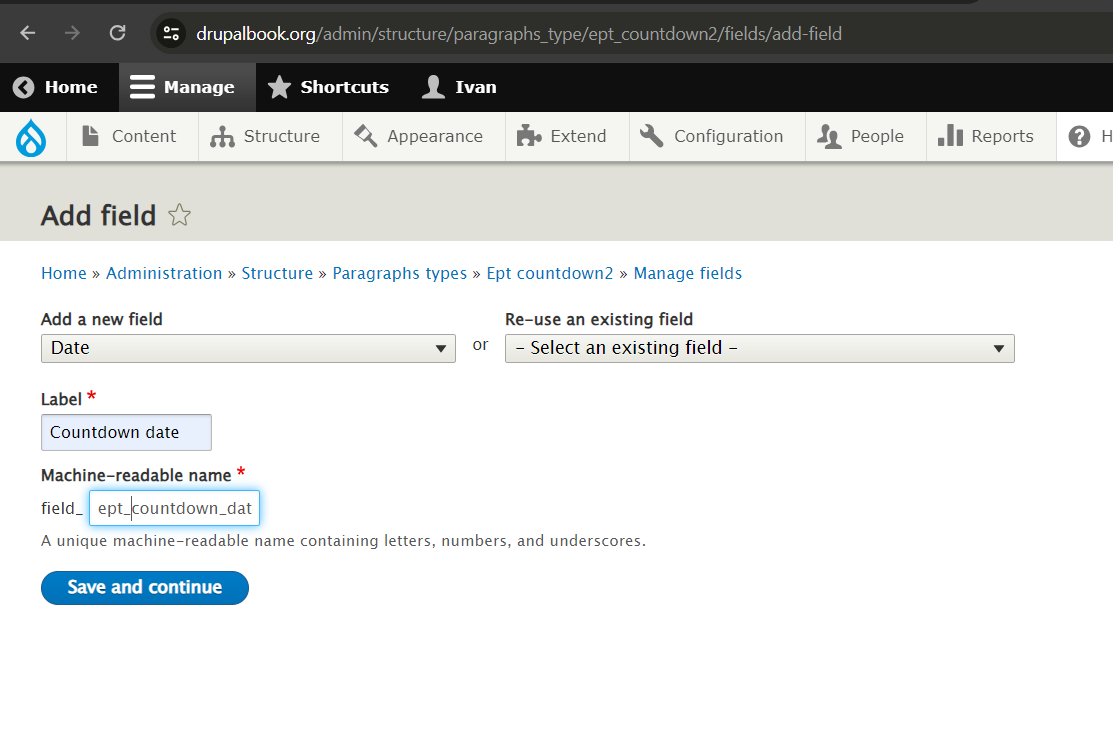This screenshot has width=1113, height=751.
Task: Toggle the Manage menu tray
Action: click(x=183, y=87)
